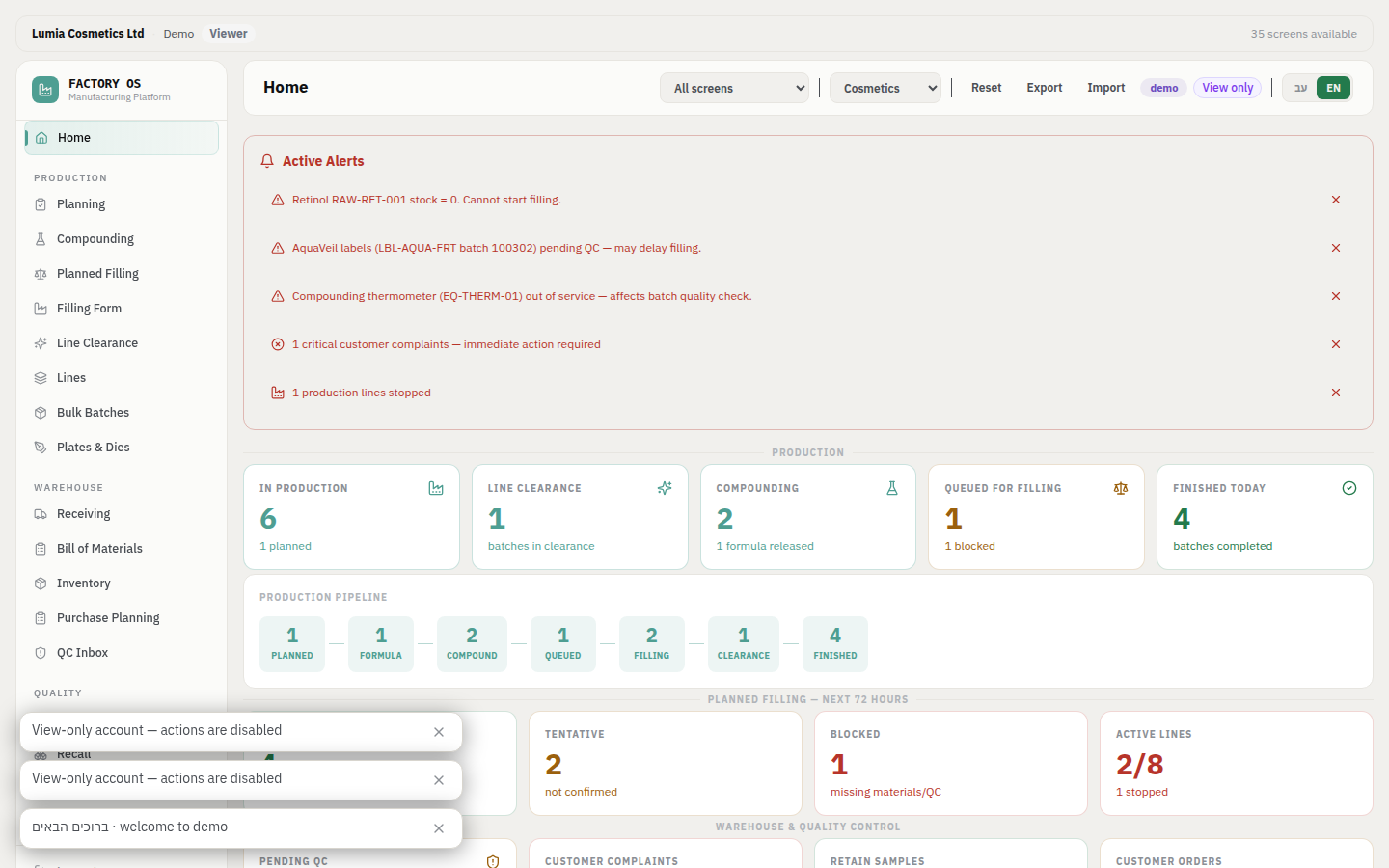This screenshot has width=1389, height=868.
Task: Click the Inventory cube icon
Action: pos(41,583)
